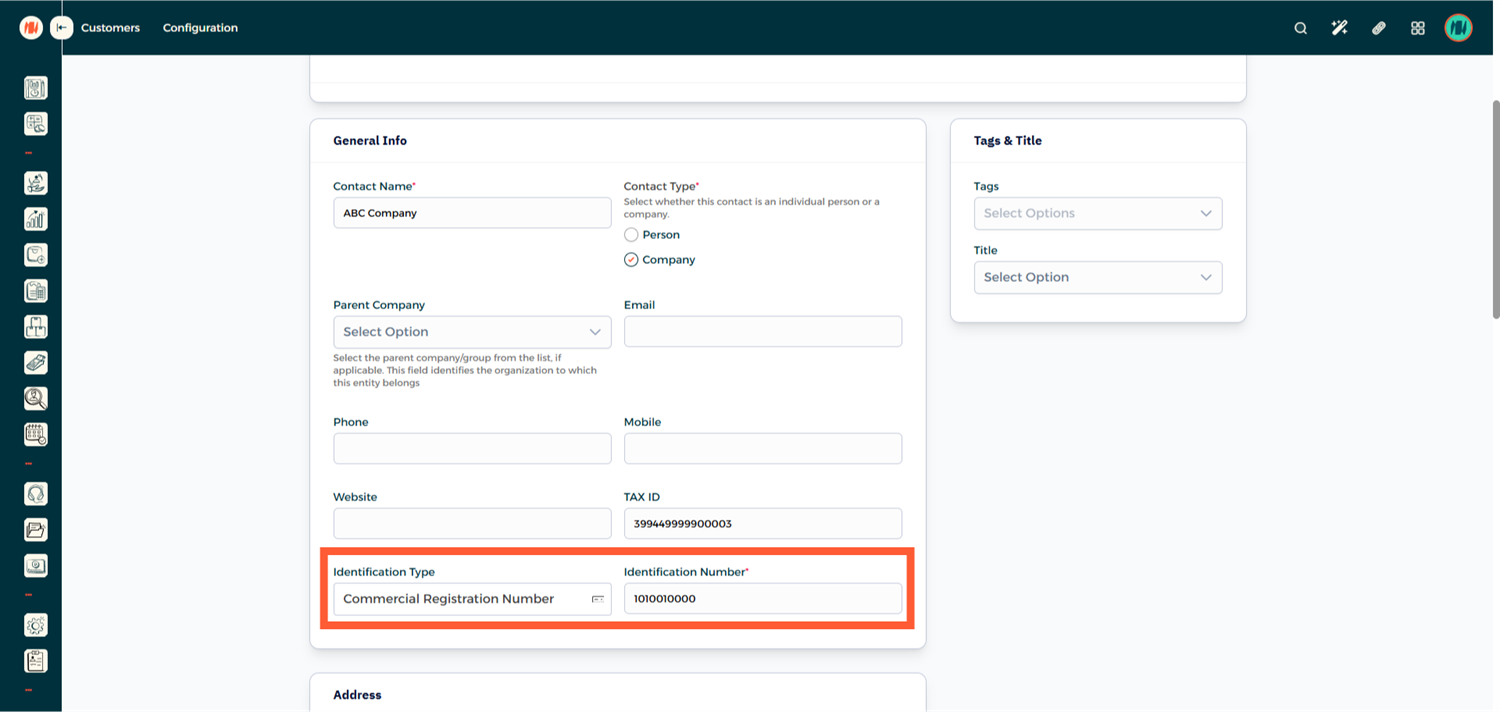
Task: Click the user profile avatar
Action: (1458, 28)
